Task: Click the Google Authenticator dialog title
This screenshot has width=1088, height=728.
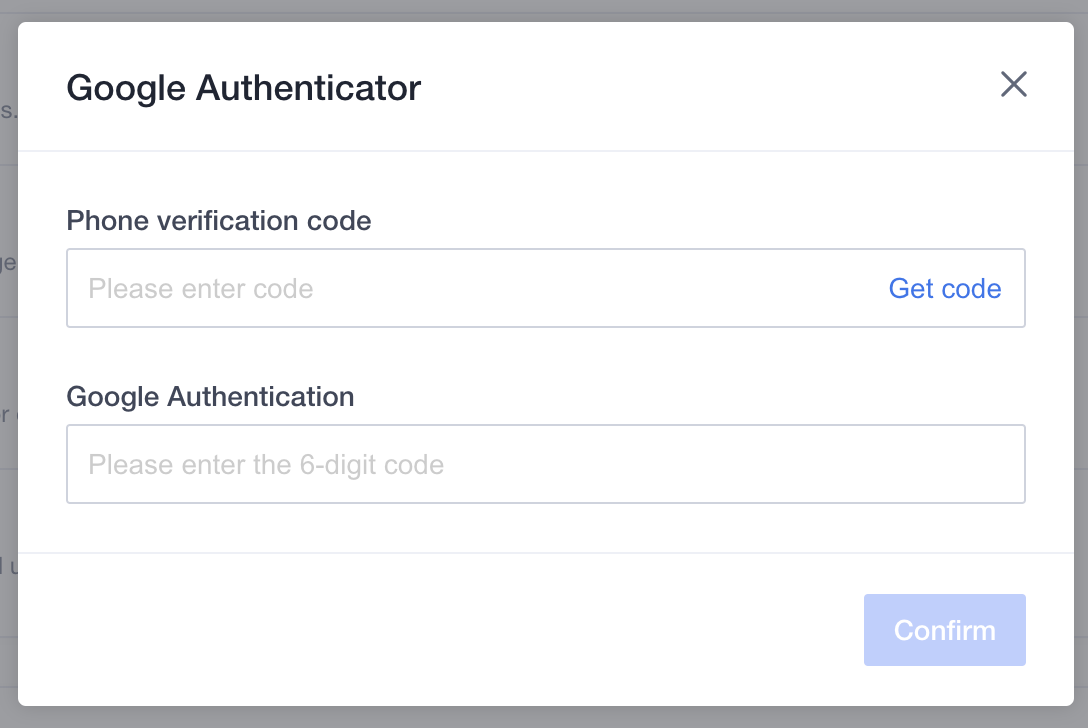Action: pyautogui.click(x=243, y=88)
